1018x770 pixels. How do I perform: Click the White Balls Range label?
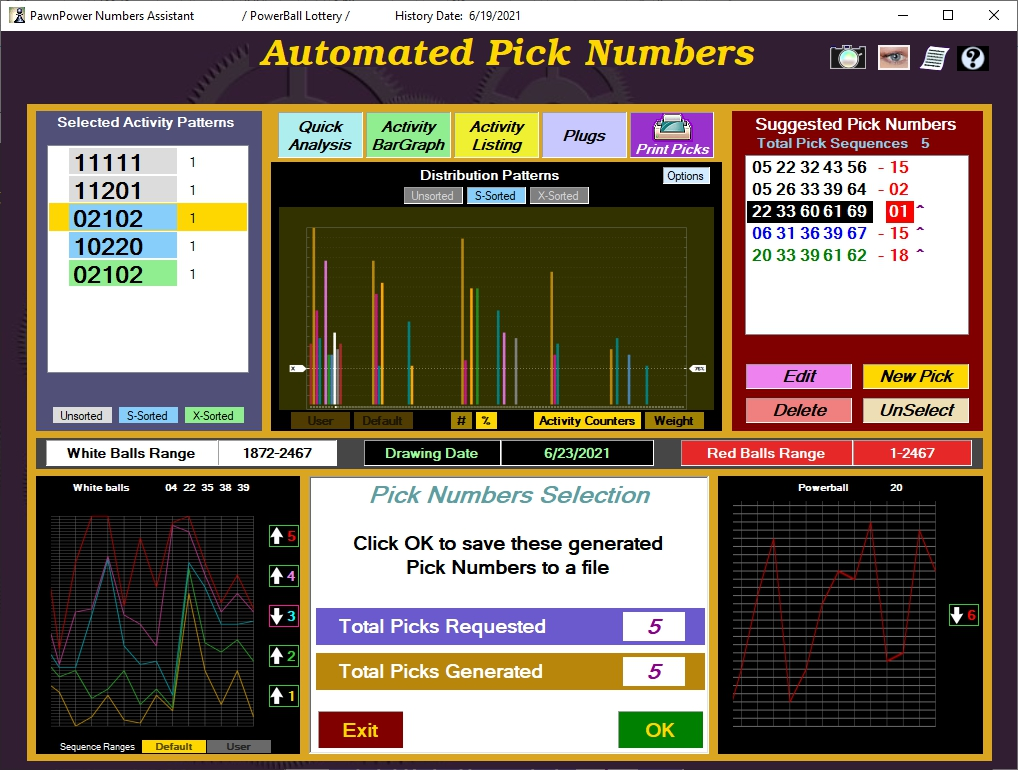[x=131, y=453]
